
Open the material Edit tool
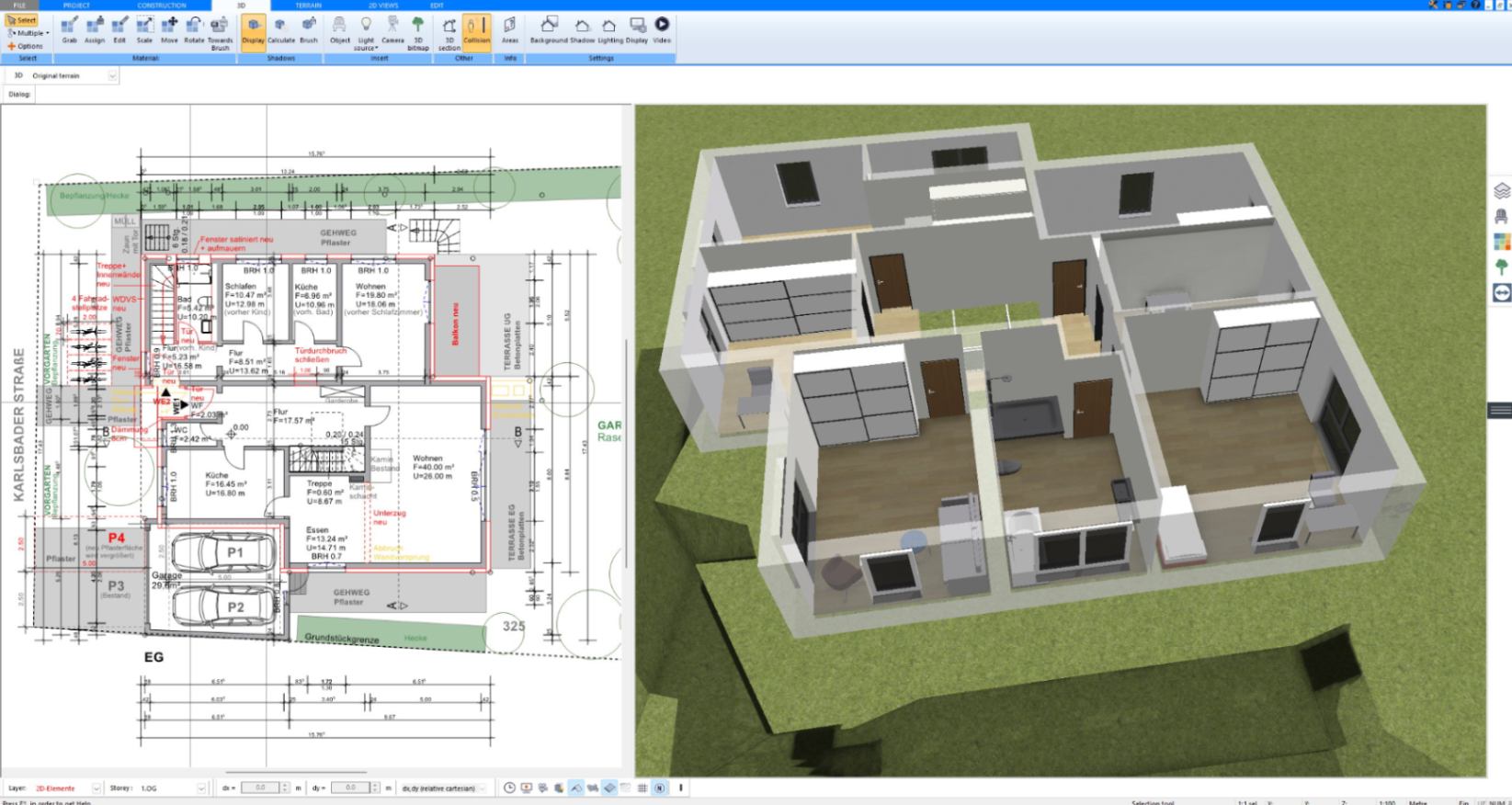pos(119,30)
